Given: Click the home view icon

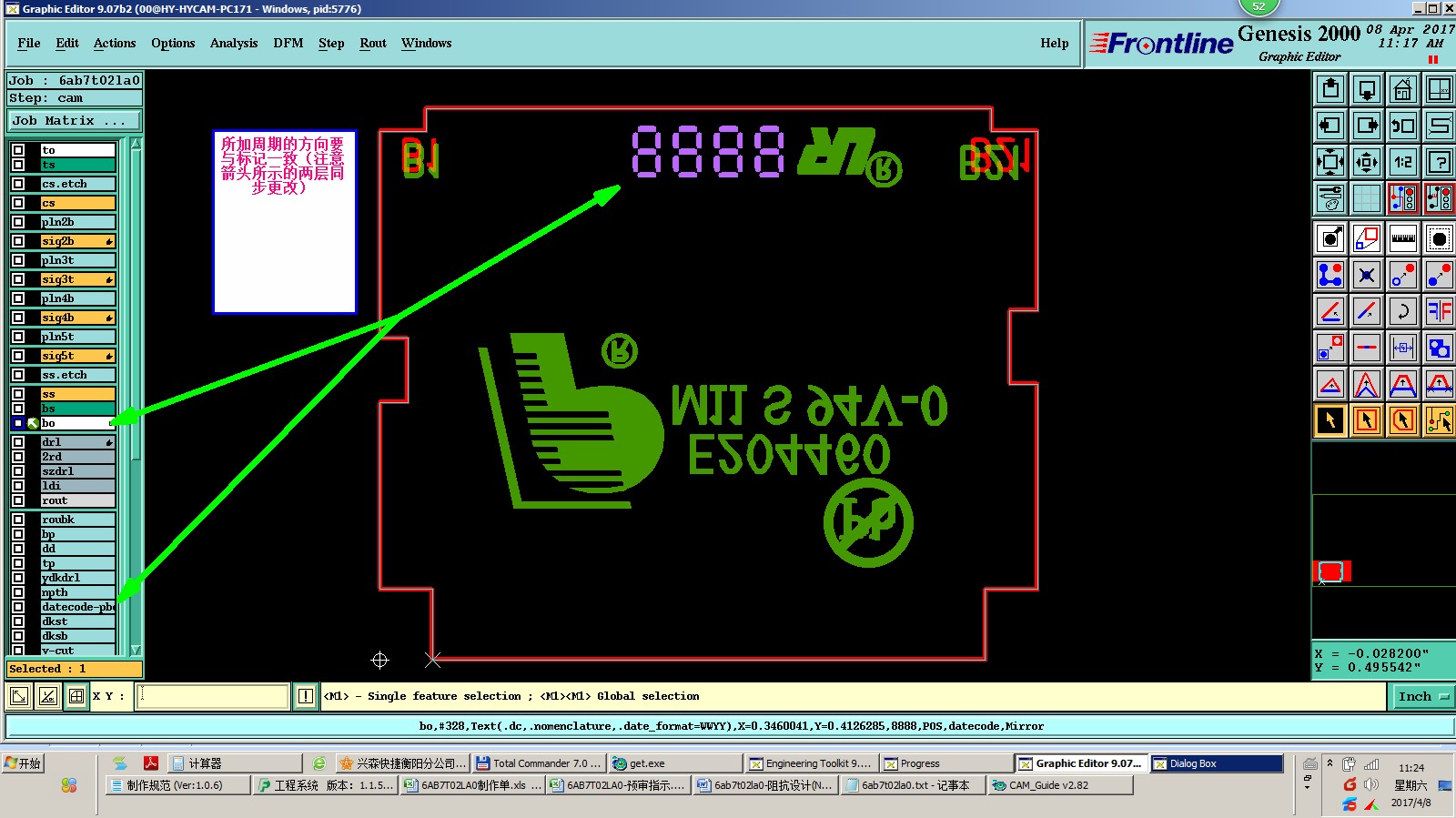Looking at the screenshot, I should click(x=1403, y=89).
